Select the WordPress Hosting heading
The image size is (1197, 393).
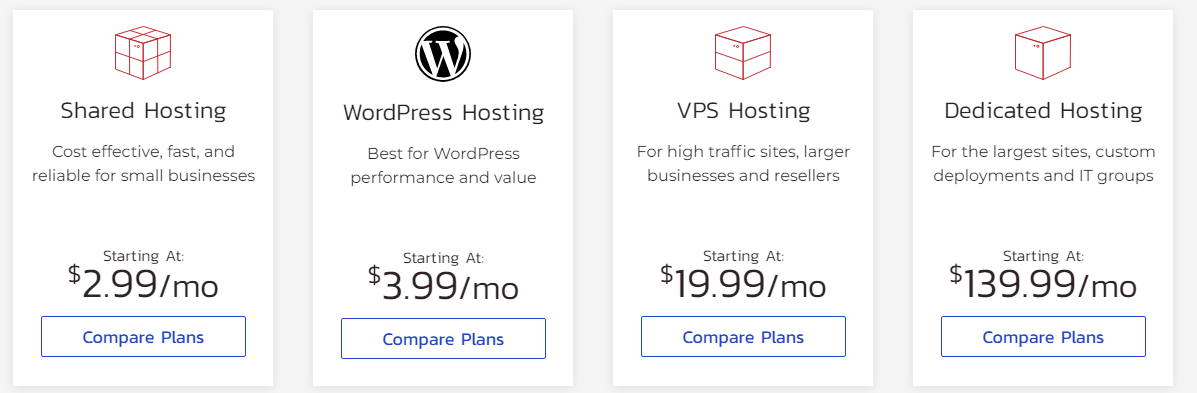[444, 113]
